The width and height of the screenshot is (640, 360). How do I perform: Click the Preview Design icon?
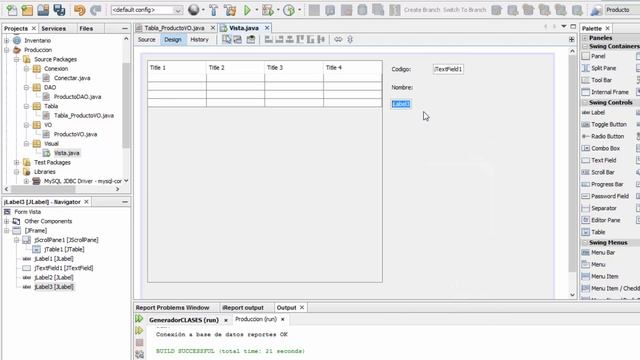click(x=251, y=40)
